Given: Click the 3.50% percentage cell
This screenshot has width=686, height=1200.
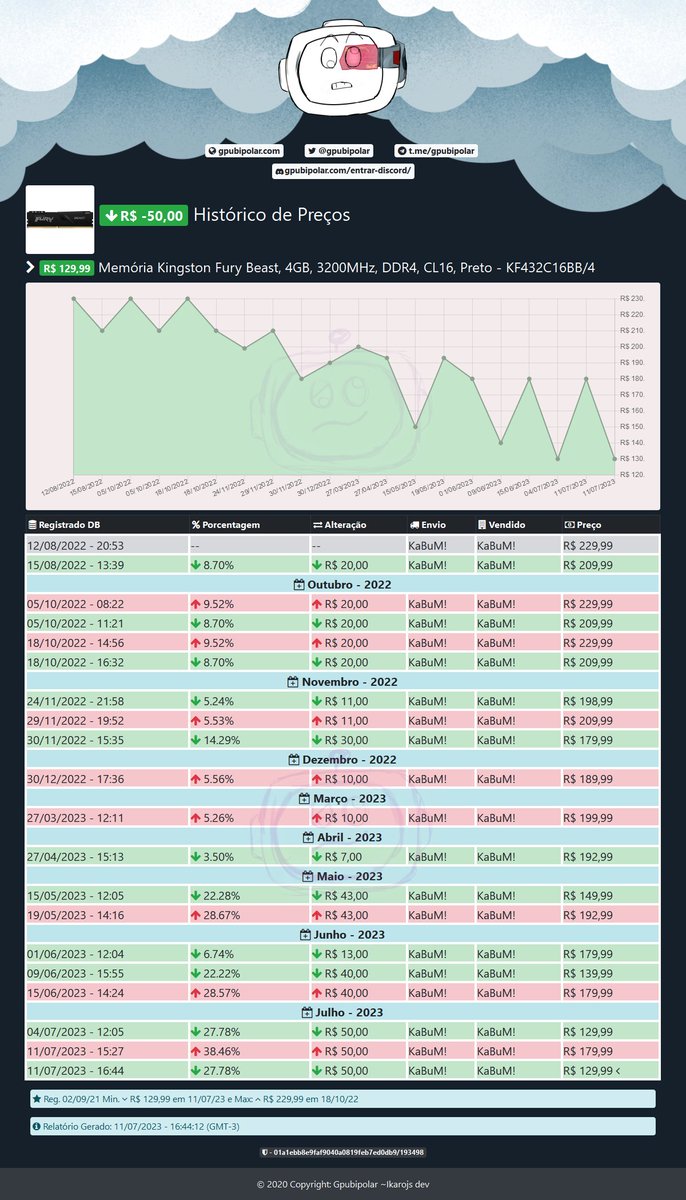Looking at the screenshot, I should point(248,856).
